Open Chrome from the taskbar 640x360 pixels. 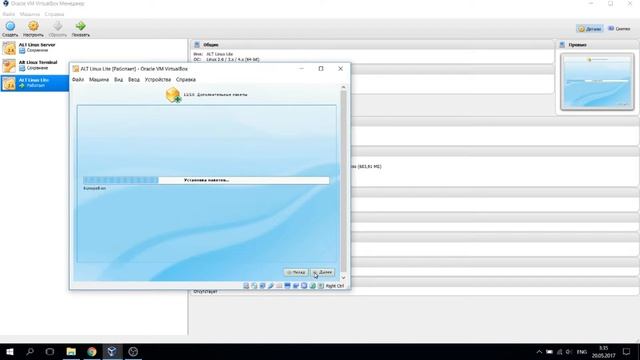(x=92, y=351)
